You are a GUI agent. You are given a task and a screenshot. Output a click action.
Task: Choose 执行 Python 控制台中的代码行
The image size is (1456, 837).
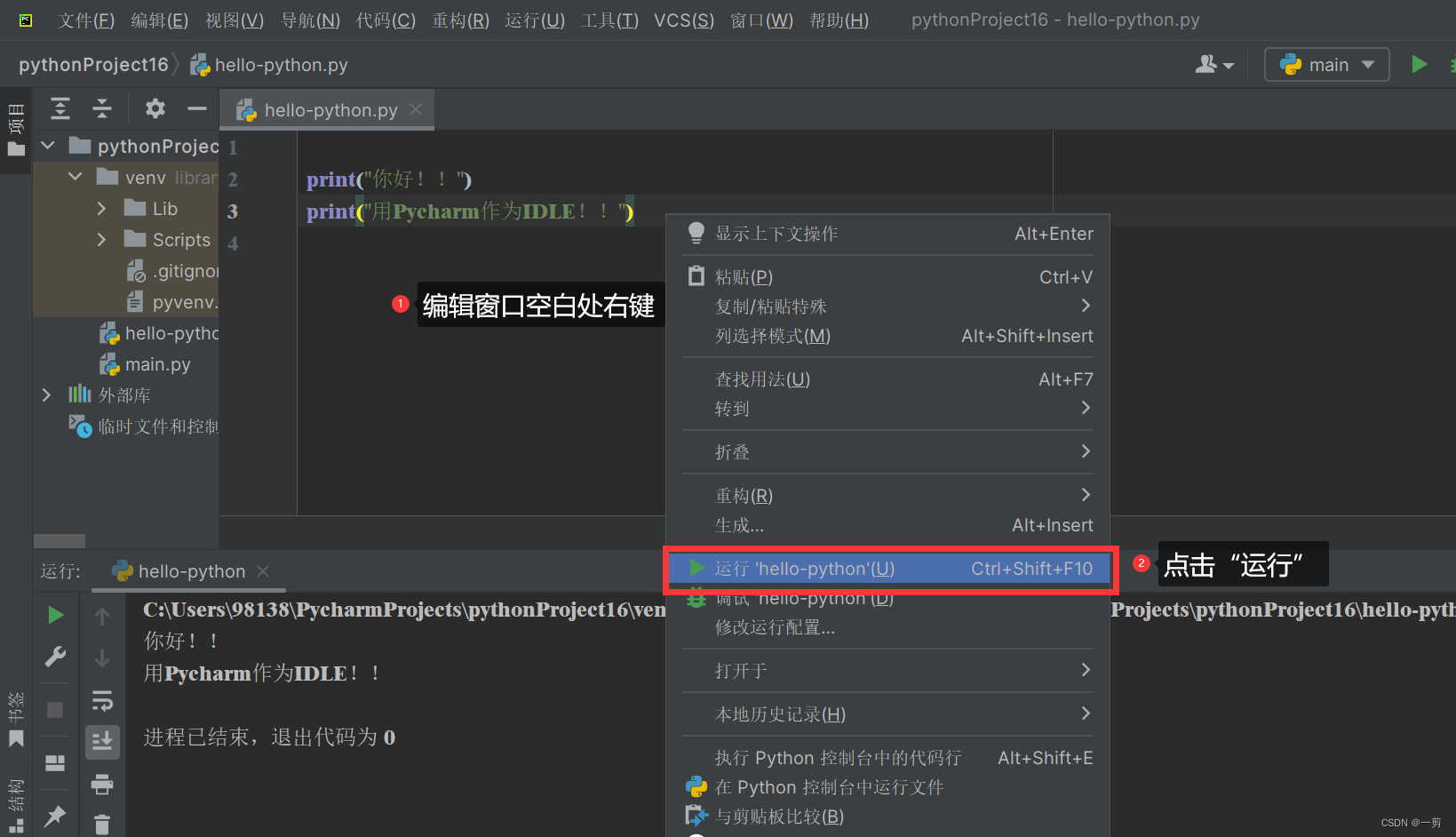888,758
